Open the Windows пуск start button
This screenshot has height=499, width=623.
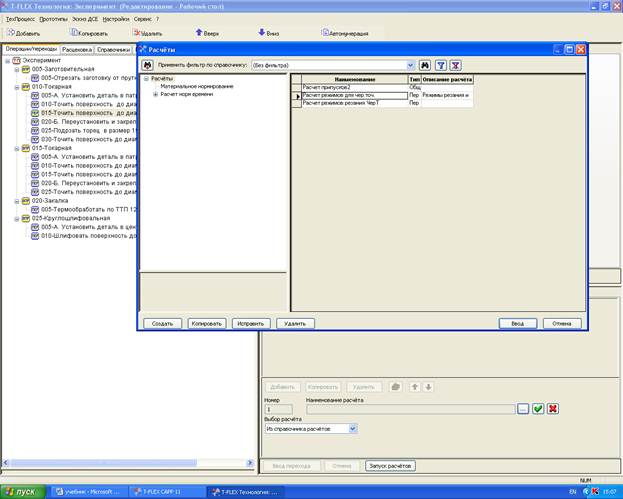point(23,492)
